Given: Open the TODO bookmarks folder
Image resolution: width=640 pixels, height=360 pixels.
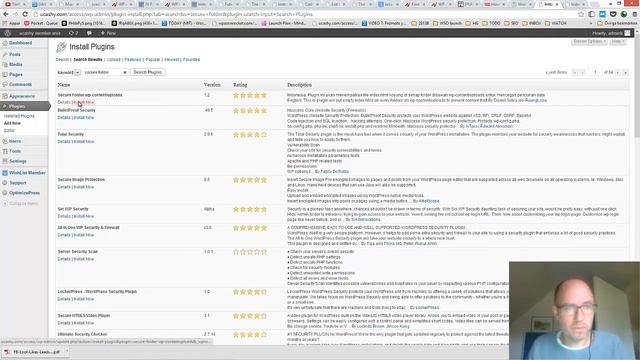Looking at the screenshot, I should point(491,24).
